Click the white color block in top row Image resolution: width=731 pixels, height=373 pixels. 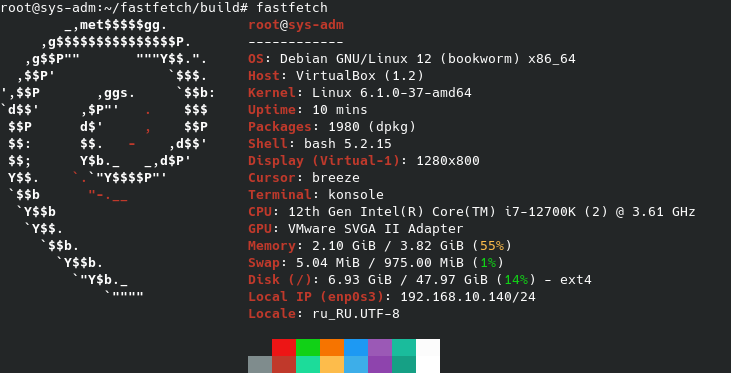point(428,347)
